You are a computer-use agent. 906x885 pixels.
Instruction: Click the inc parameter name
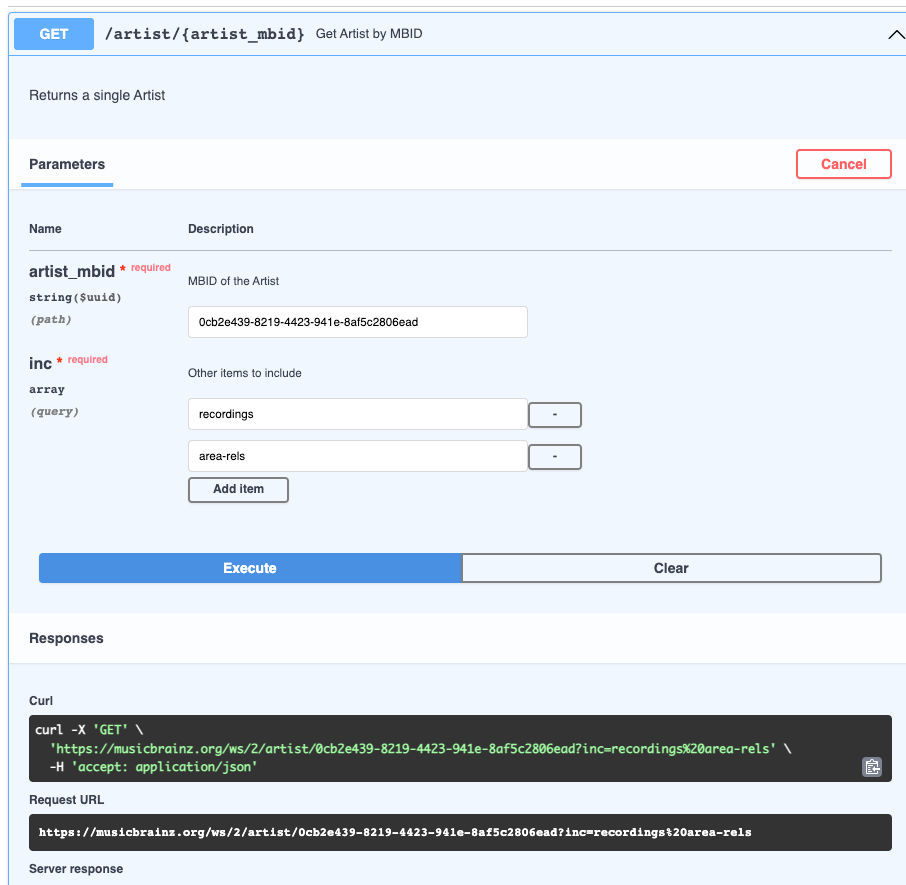(40, 363)
